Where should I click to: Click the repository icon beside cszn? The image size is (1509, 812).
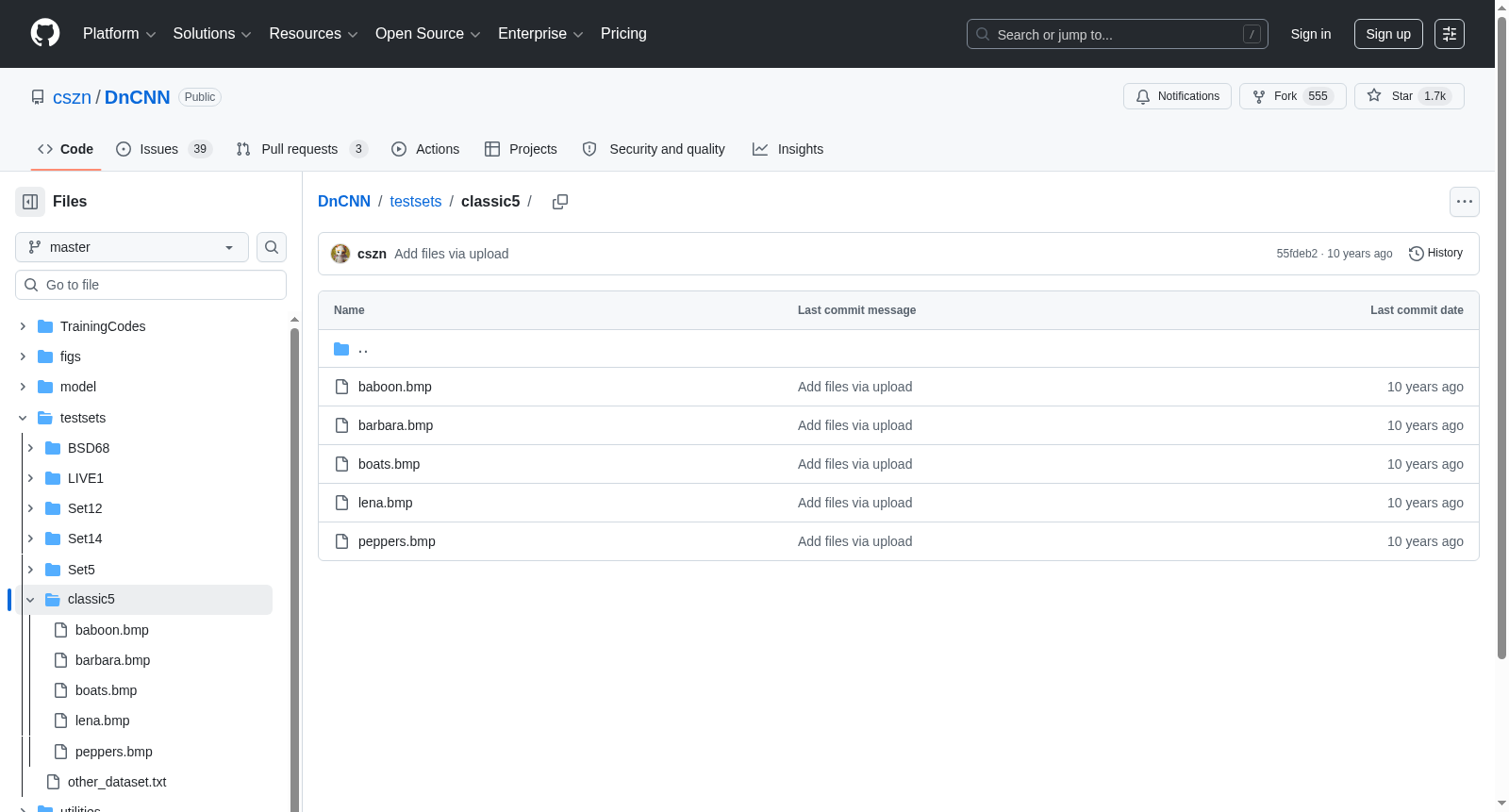click(38, 97)
